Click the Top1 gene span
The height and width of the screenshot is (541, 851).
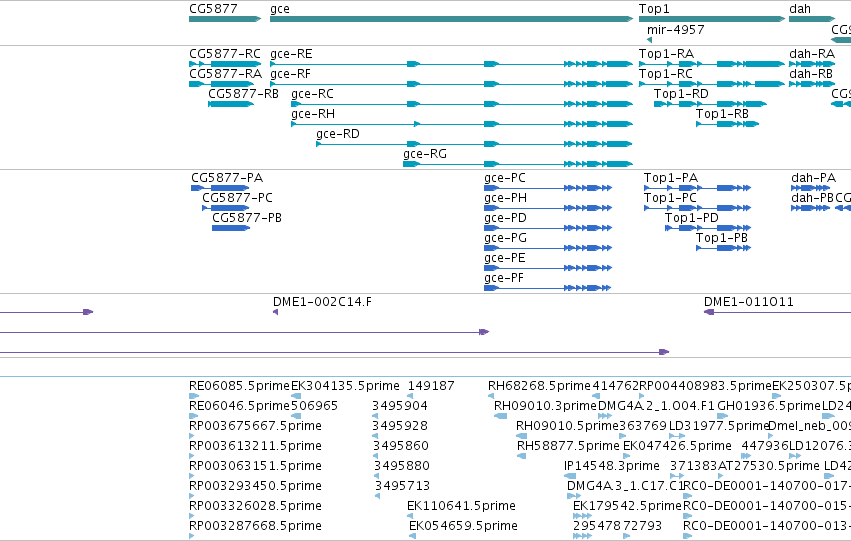(x=712, y=19)
